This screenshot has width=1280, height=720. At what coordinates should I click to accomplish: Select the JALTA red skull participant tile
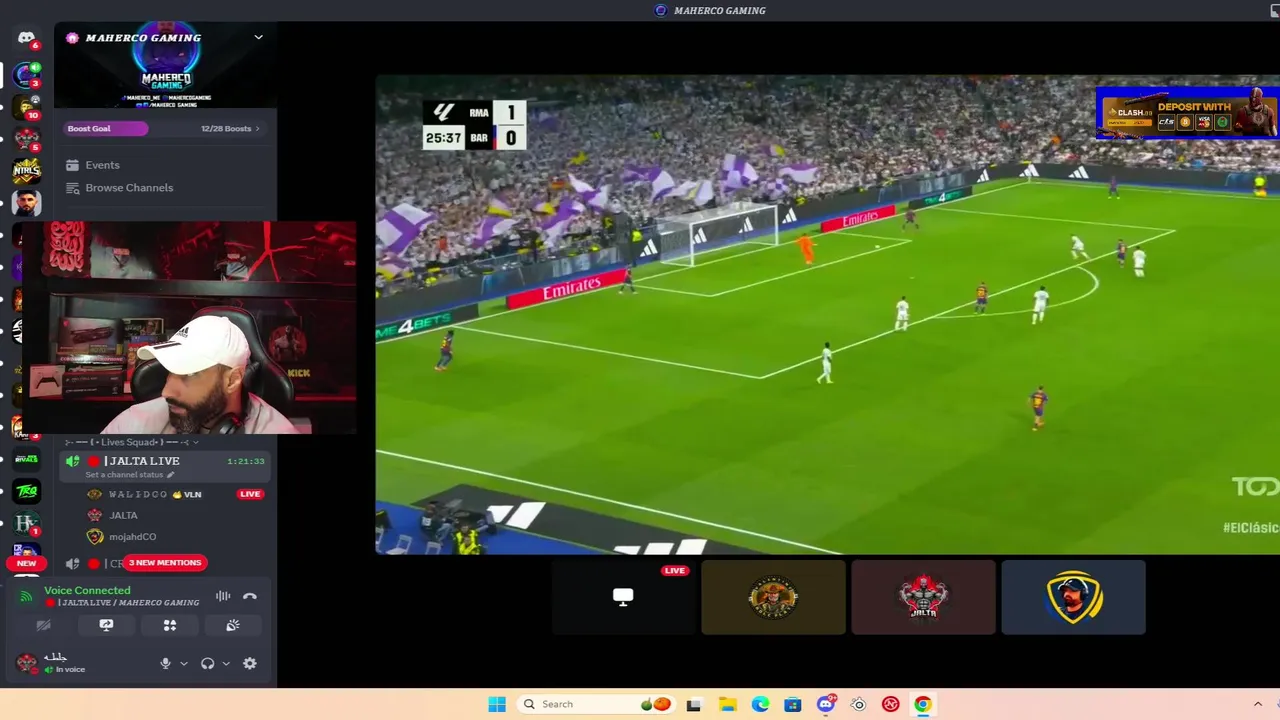(x=923, y=597)
